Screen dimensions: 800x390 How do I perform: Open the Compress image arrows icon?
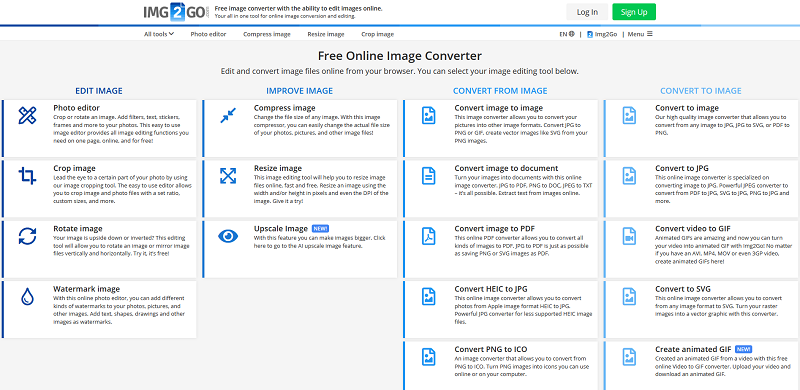tap(228, 115)
